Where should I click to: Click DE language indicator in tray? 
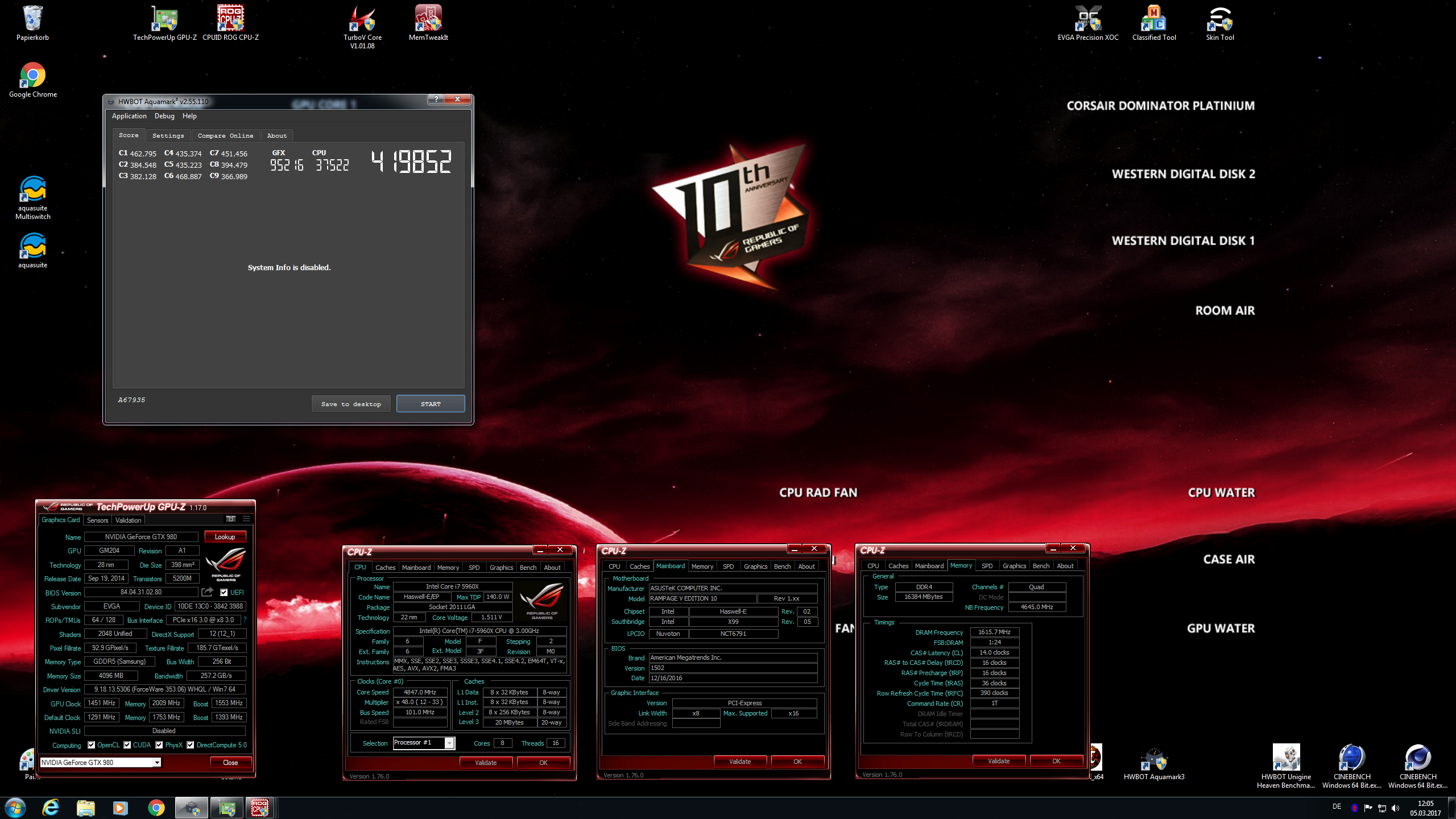(1337, 806)
